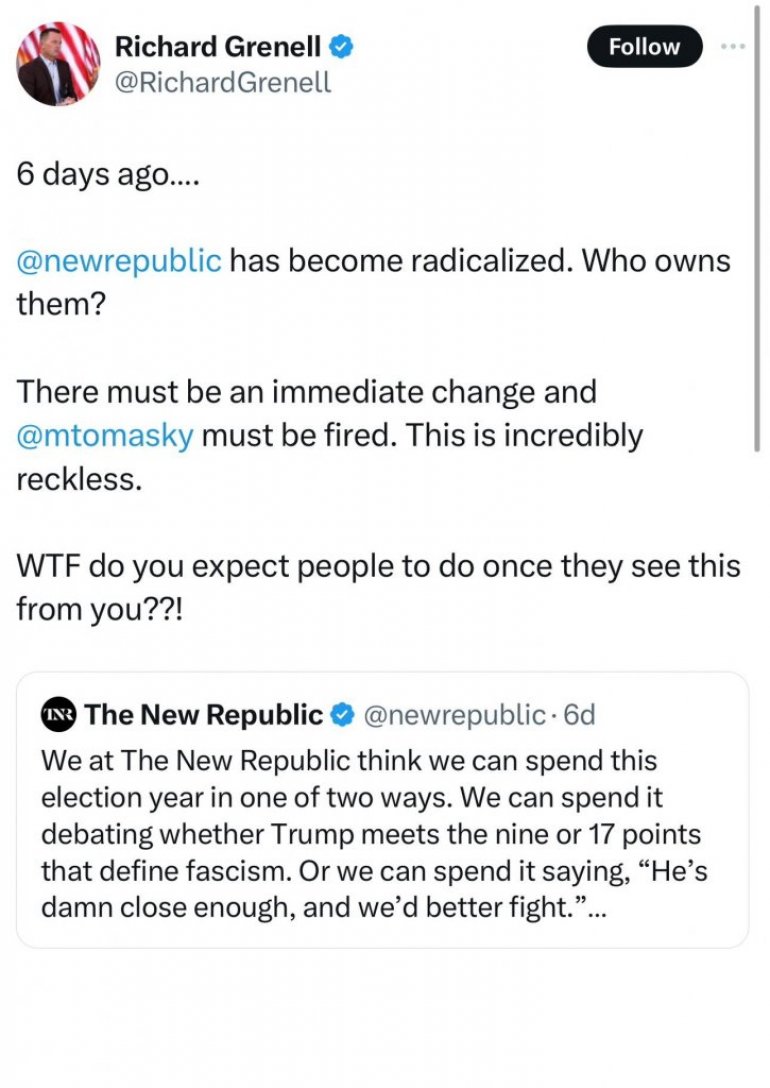
Task: Click @newrepublic handle in the quoted tweet header
Action: pyautogui.click(x=451, y=715)
